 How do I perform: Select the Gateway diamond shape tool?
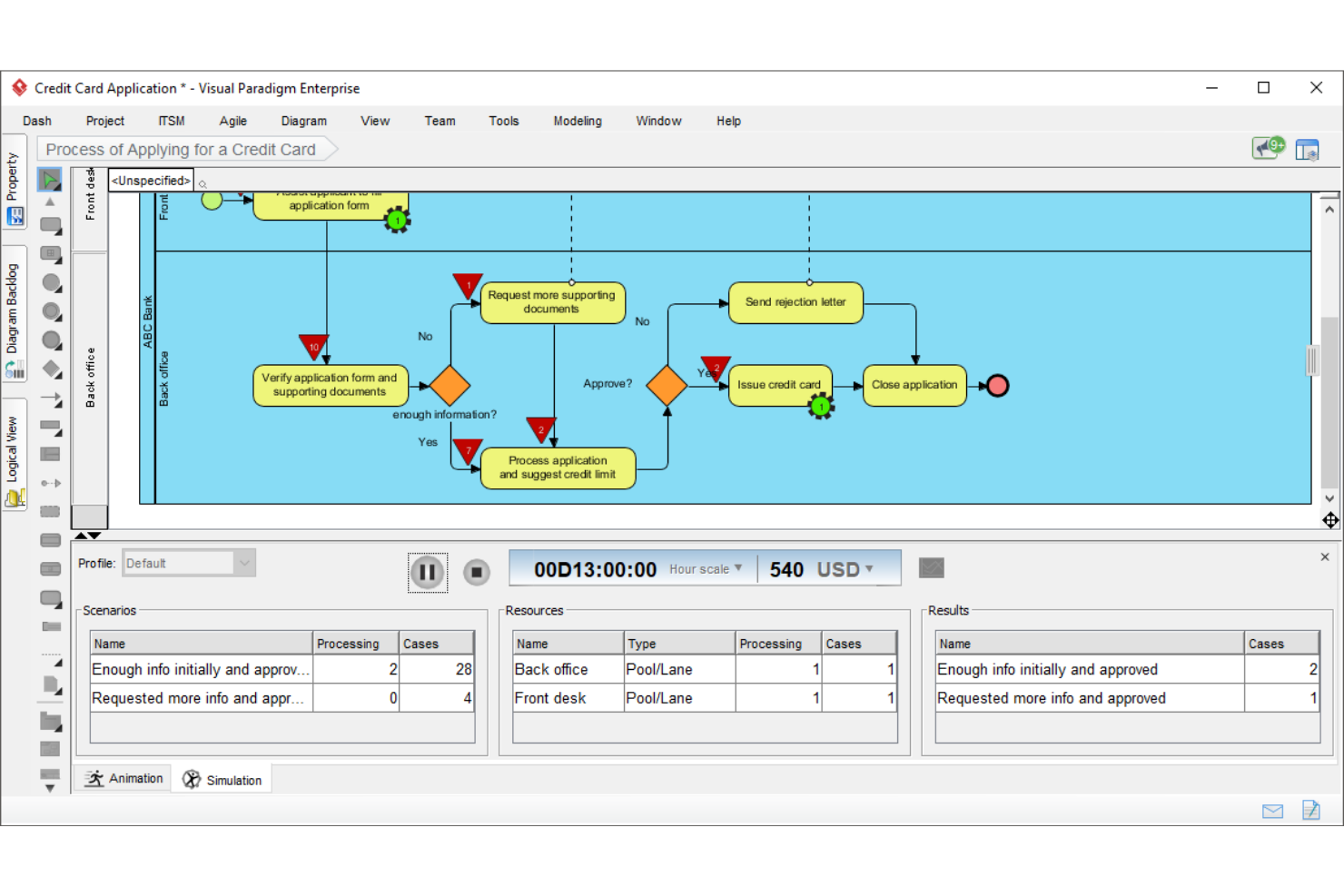click(51, 369)
